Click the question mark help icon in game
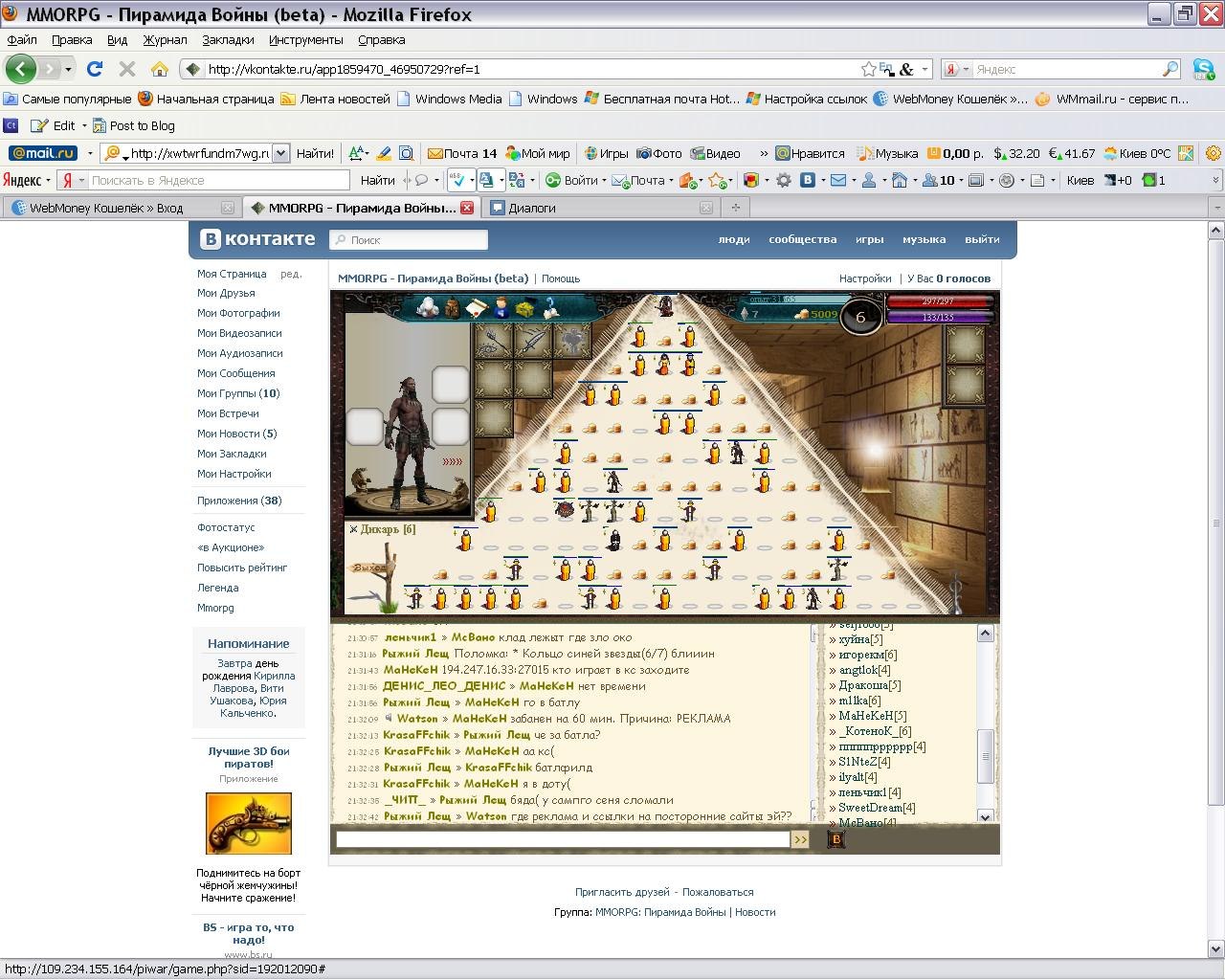The image size is (1225, 980). pos(549,307)
